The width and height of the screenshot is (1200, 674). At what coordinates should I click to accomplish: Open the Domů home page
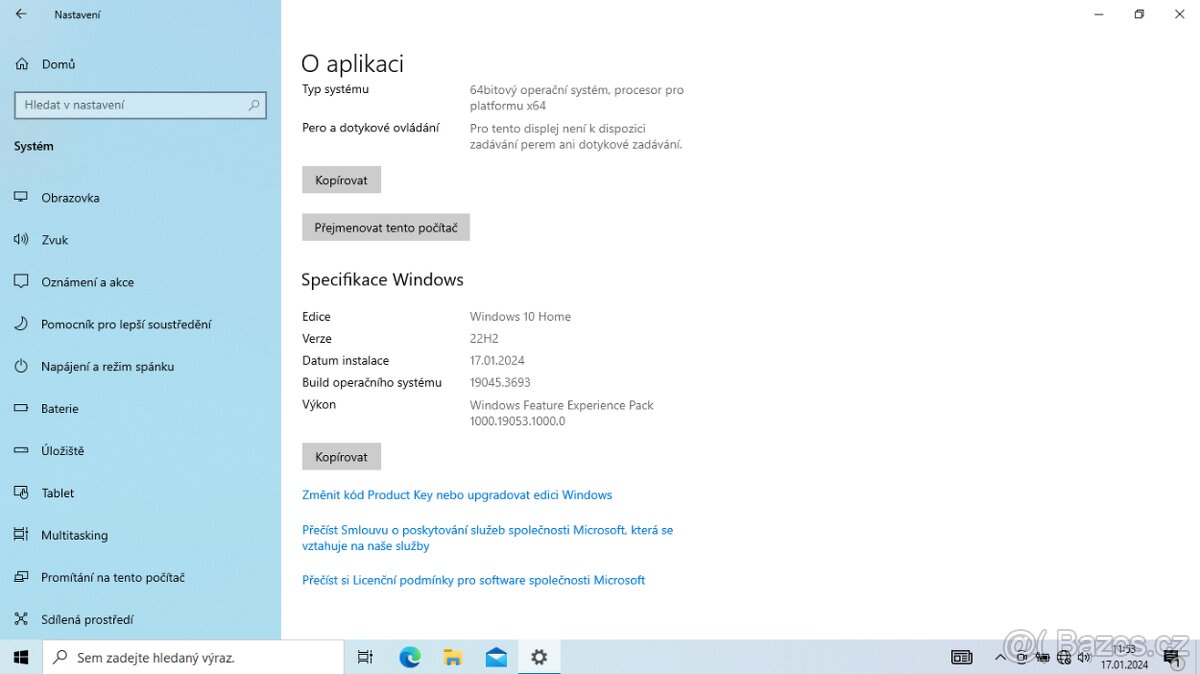[x=58, y=64]
